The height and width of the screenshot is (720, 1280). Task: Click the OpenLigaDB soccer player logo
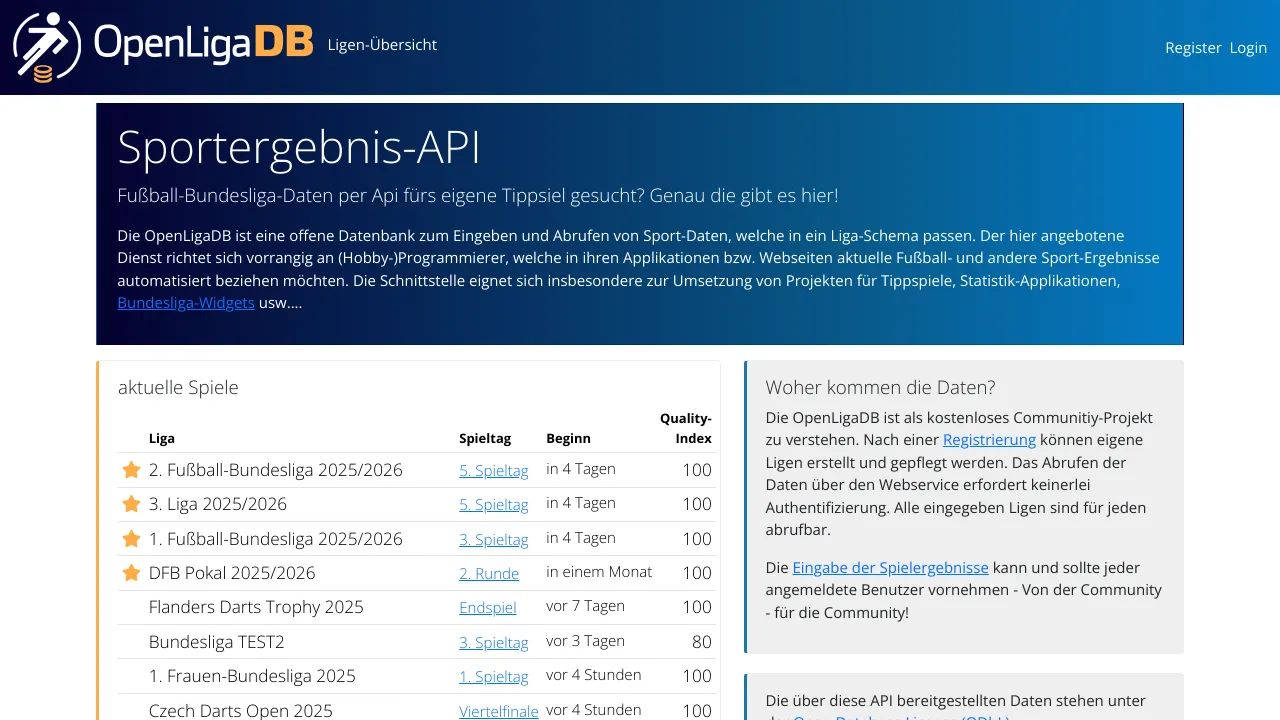[47, 47]
